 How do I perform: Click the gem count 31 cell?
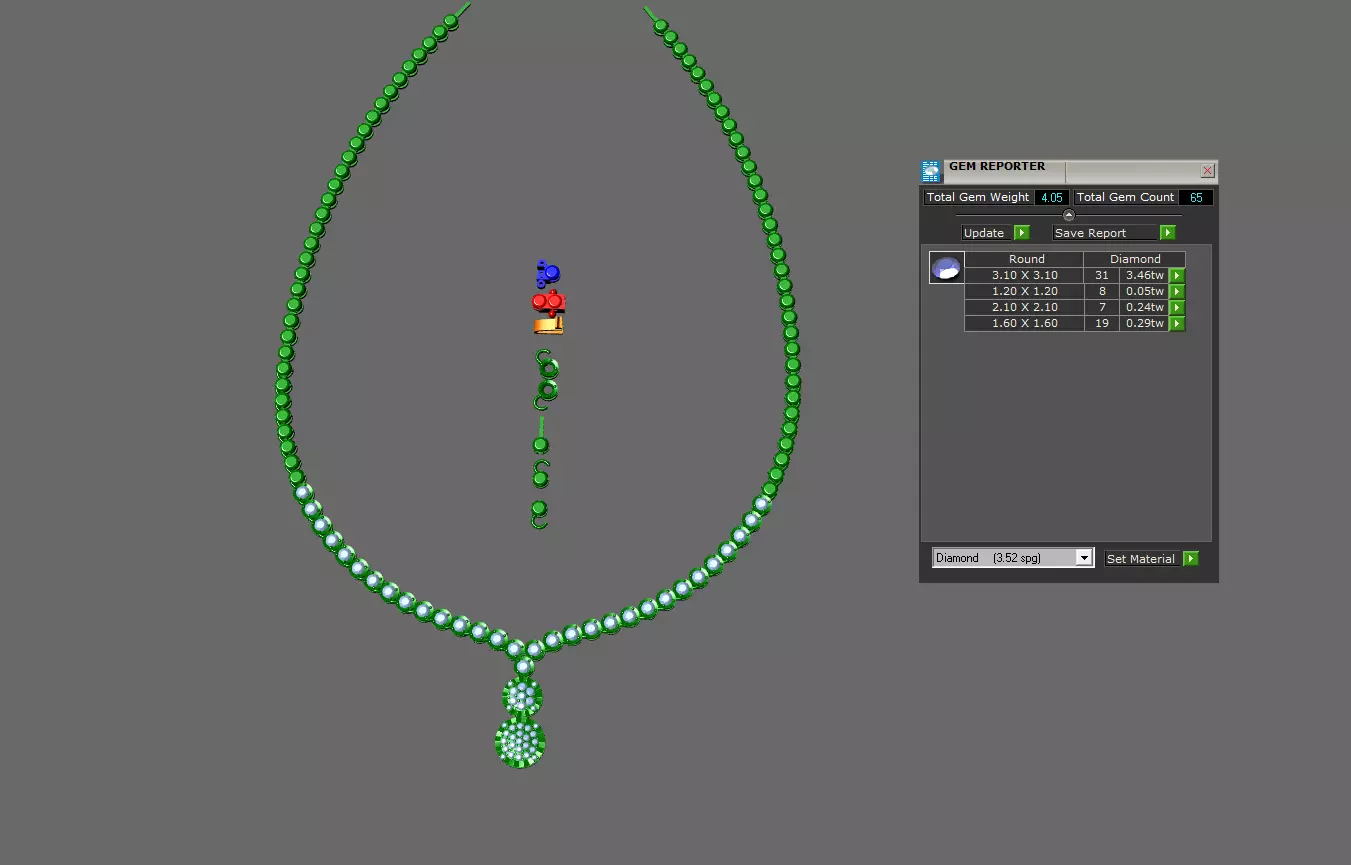(x=1101, y=275)
